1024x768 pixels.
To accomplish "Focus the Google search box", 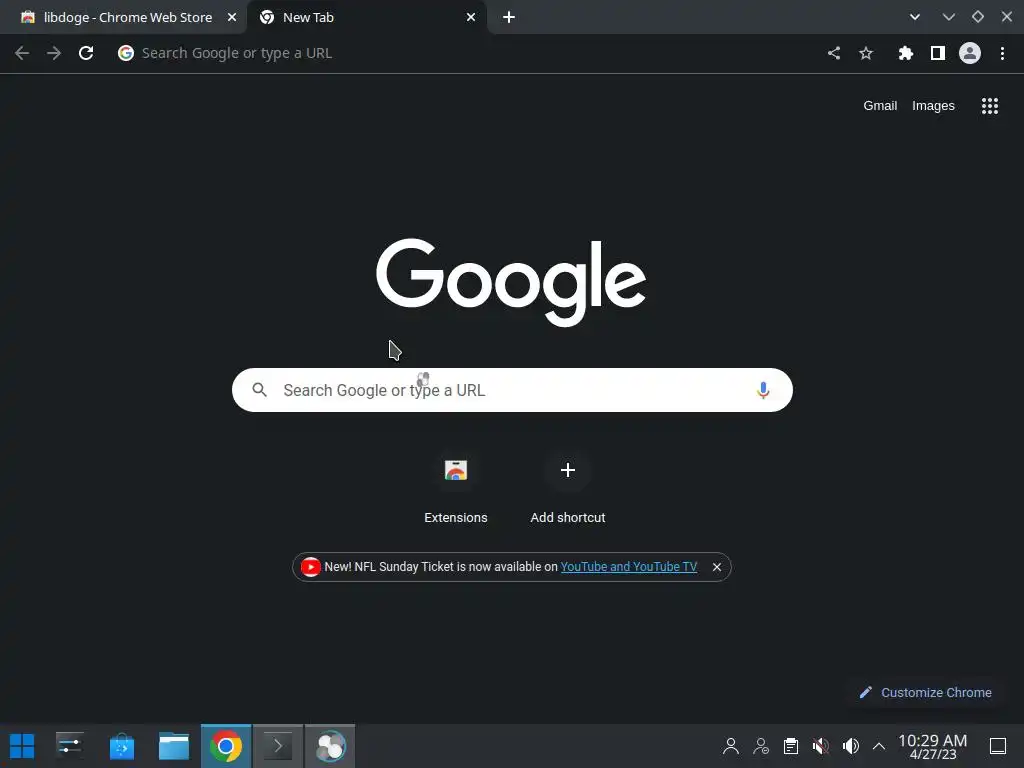I will [512, 390].
